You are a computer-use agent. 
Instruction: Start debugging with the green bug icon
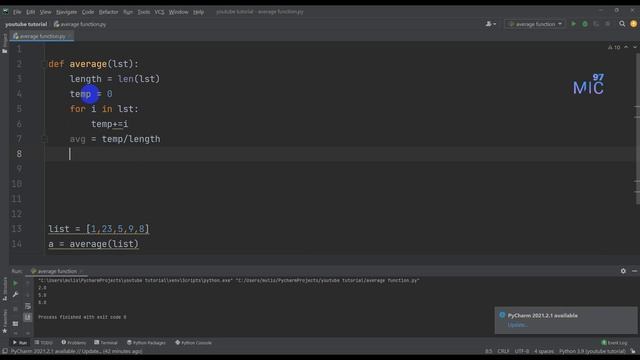585,24
